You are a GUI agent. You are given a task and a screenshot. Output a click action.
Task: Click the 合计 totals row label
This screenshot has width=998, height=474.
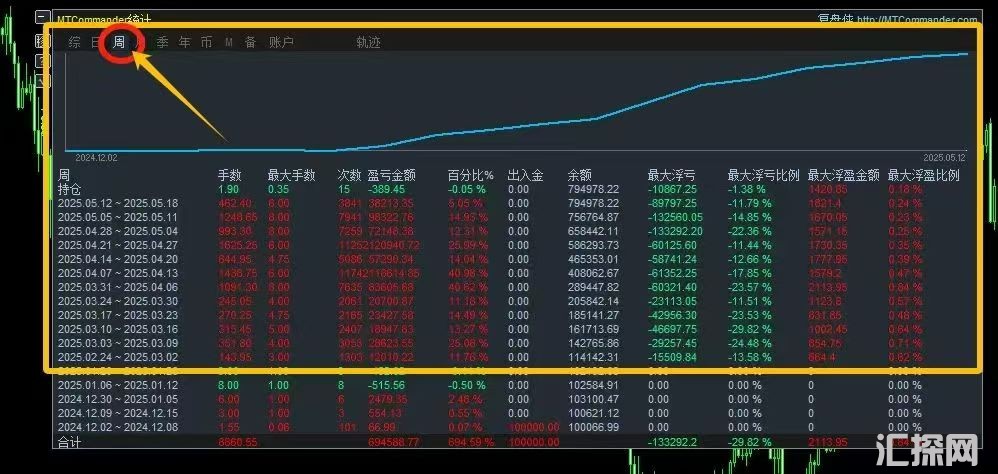70,442
